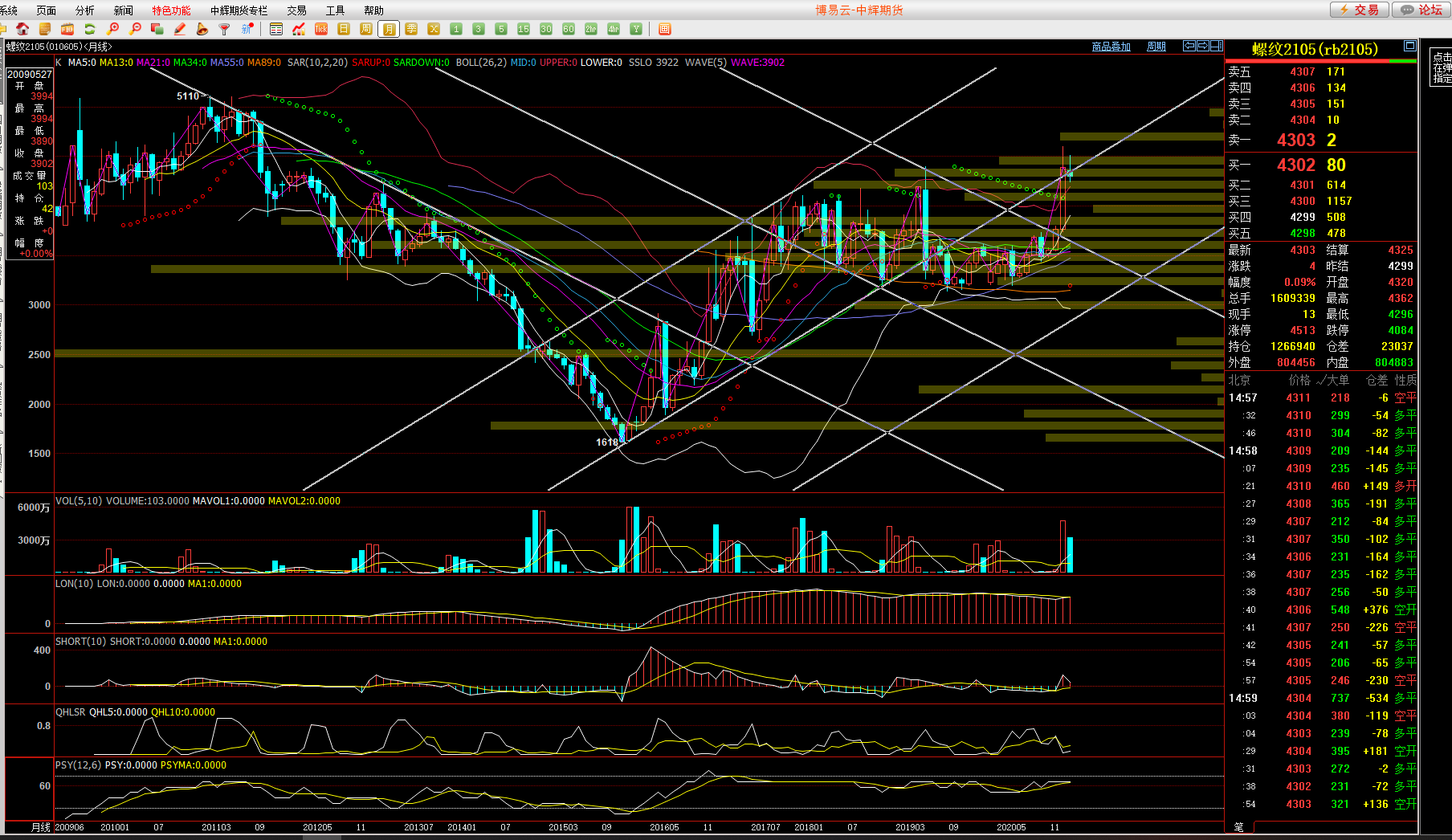Open the gold notebook icon
1452x840 pixels.
[45, 29]
